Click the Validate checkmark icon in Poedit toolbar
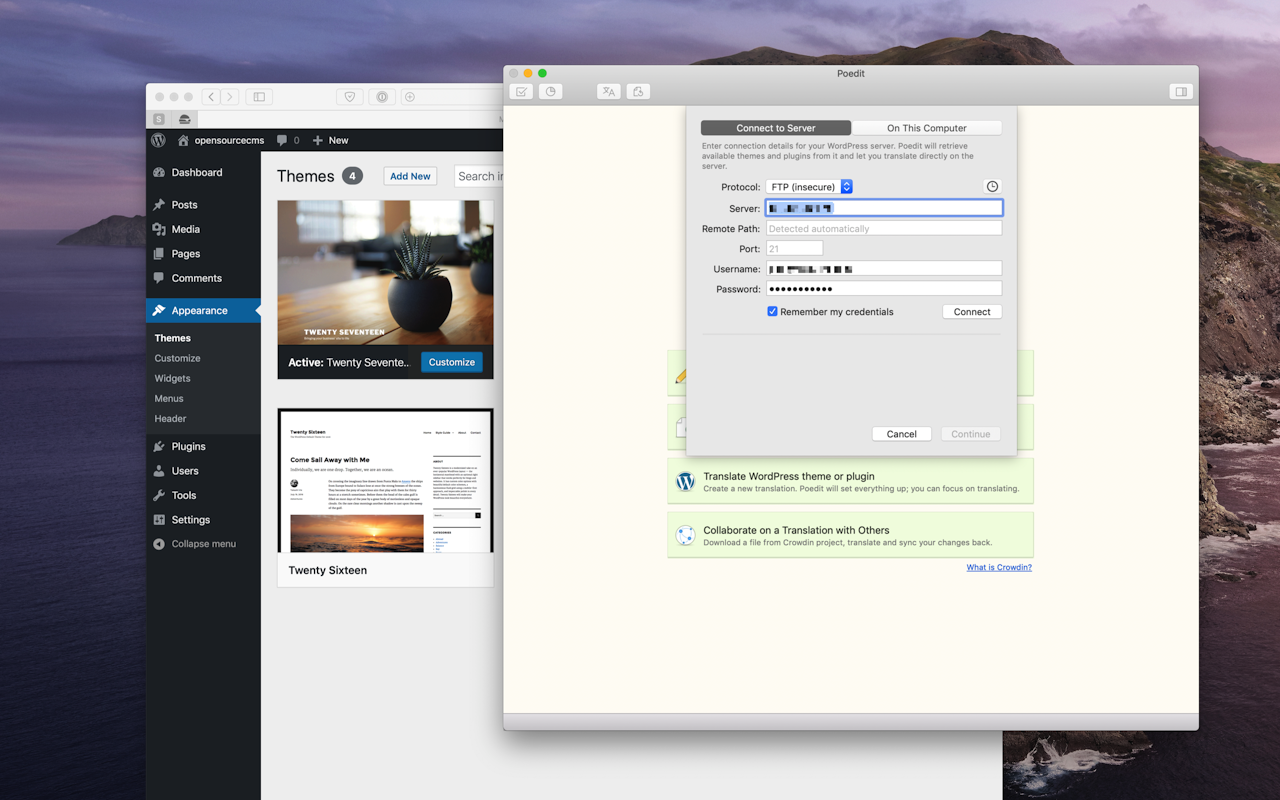 (521, 91)
